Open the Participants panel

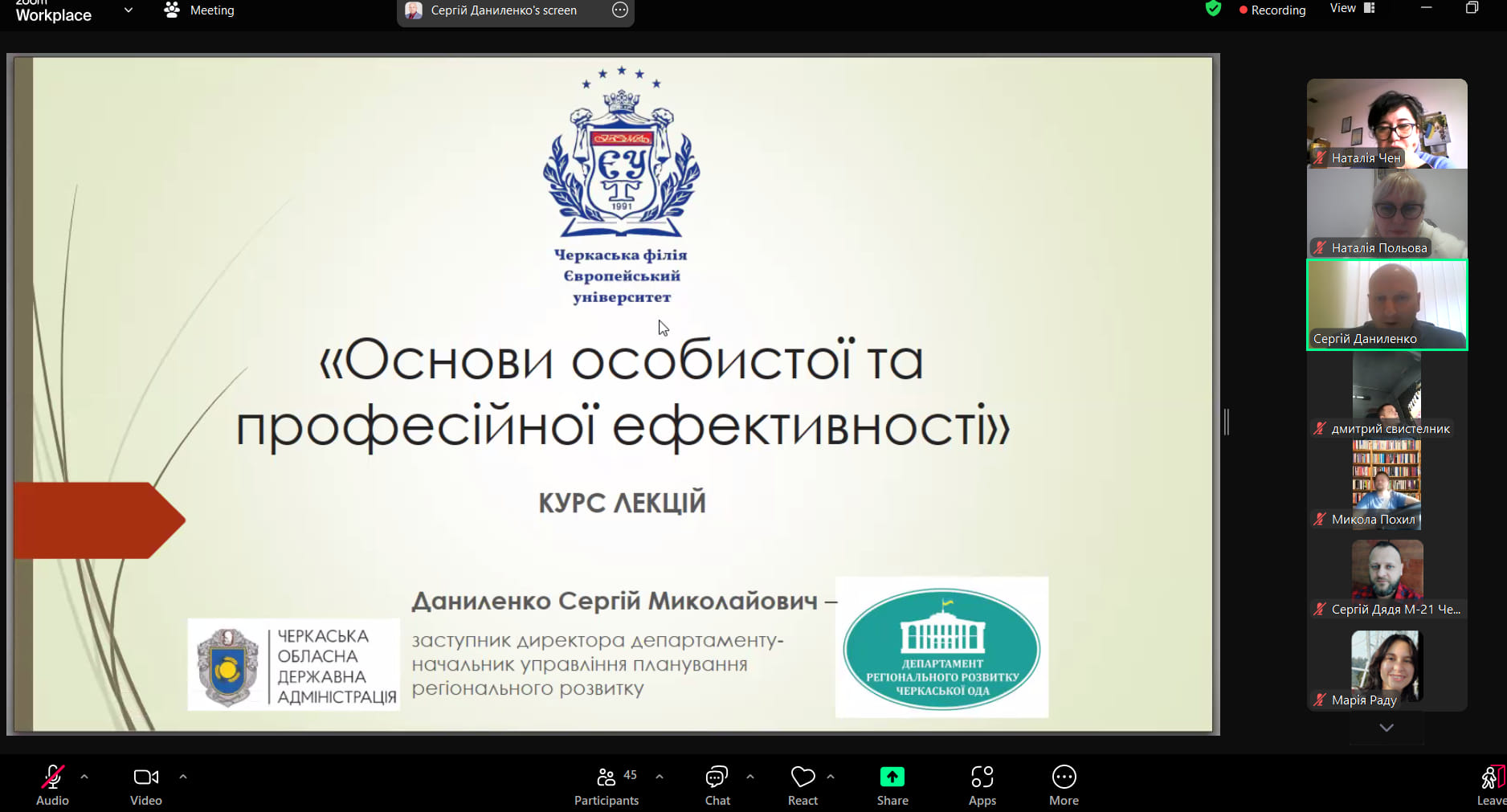[x=606, y=785]
